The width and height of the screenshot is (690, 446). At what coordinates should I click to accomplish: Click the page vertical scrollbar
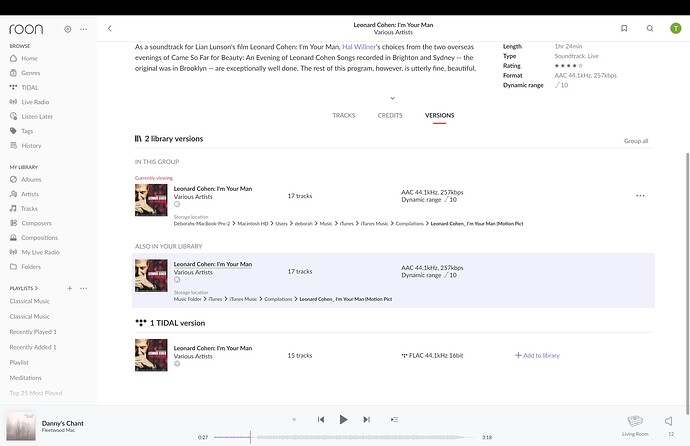pos(687,284)
